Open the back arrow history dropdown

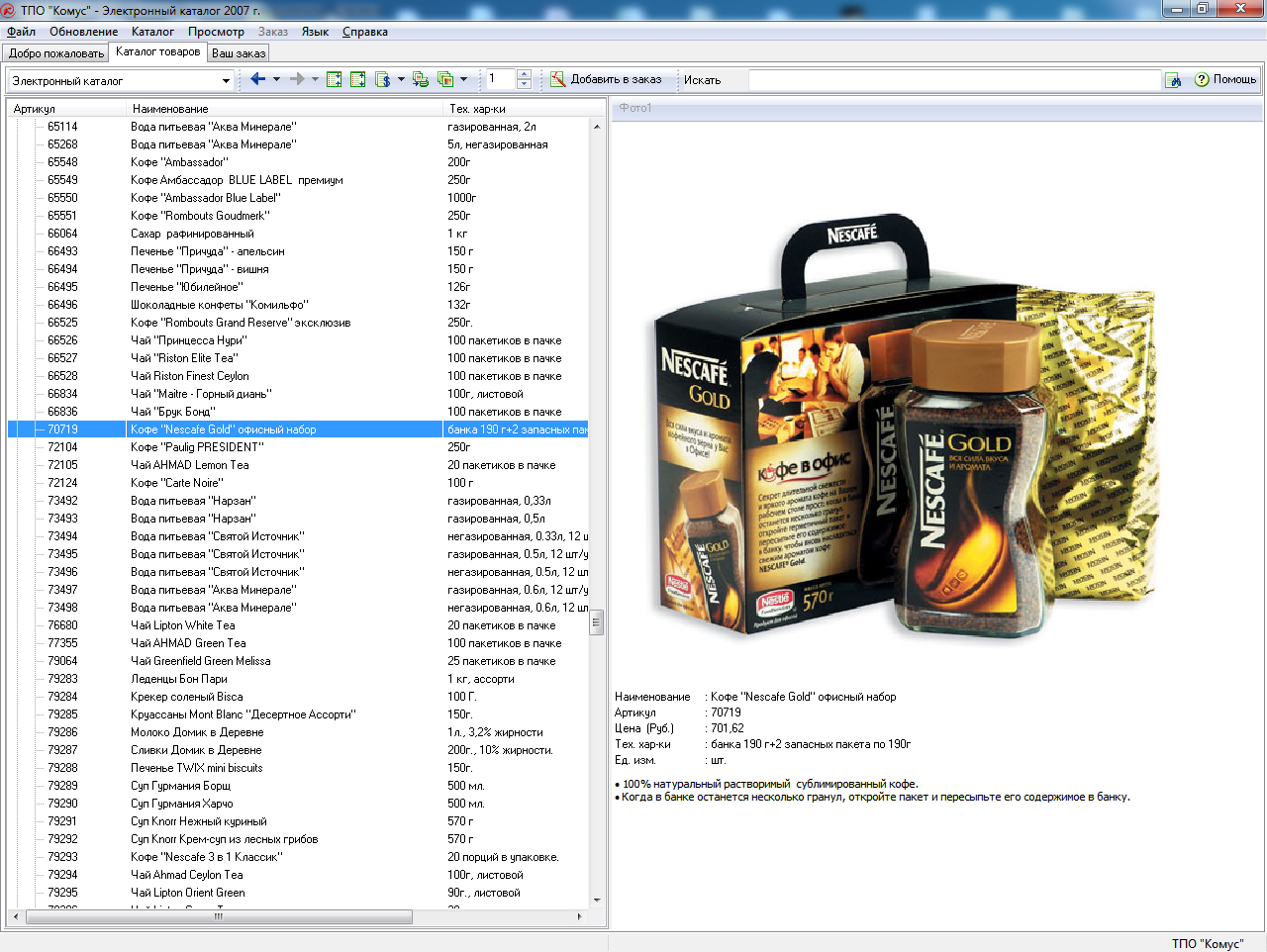276,79
